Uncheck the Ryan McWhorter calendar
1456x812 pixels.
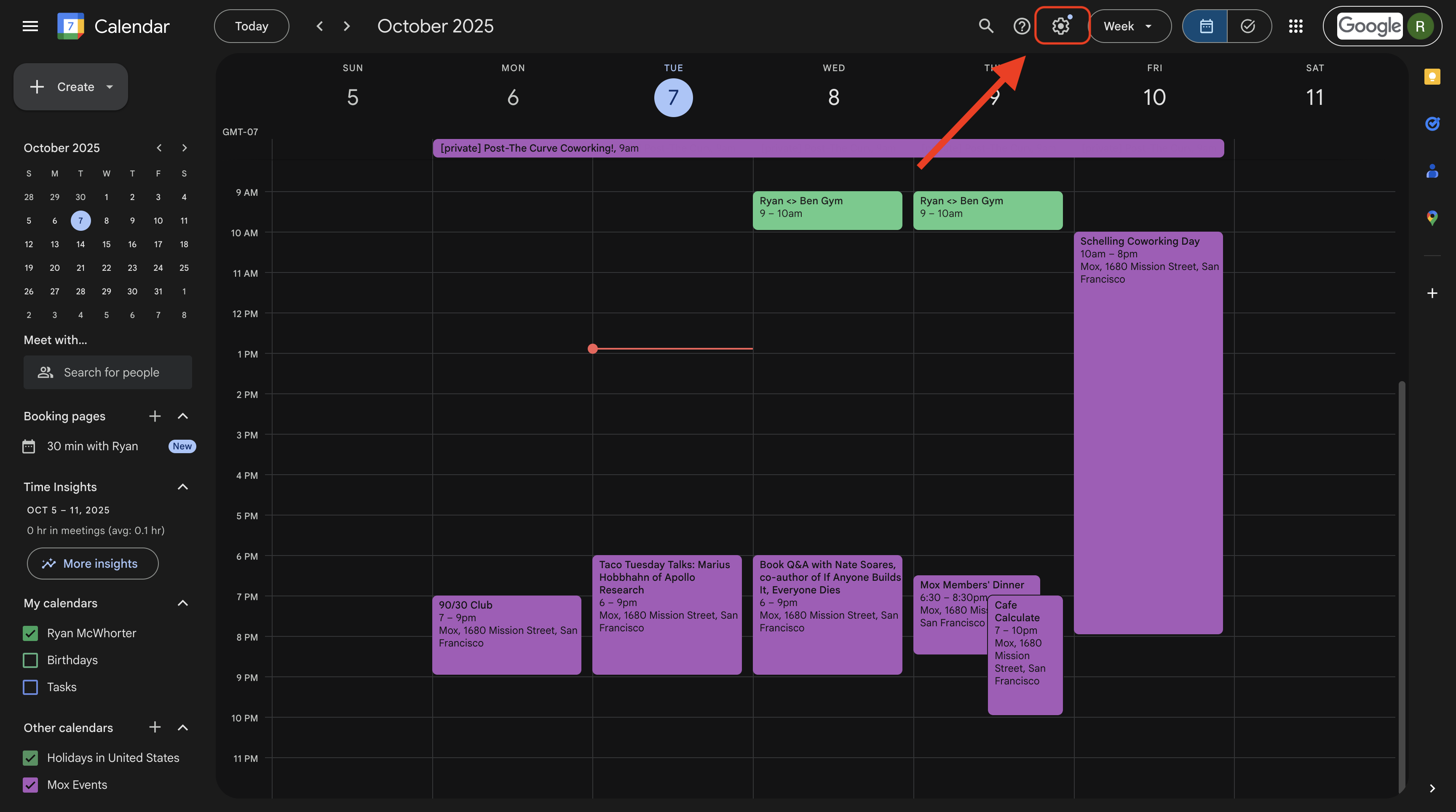pyautogui.click(x=30, y=633)
